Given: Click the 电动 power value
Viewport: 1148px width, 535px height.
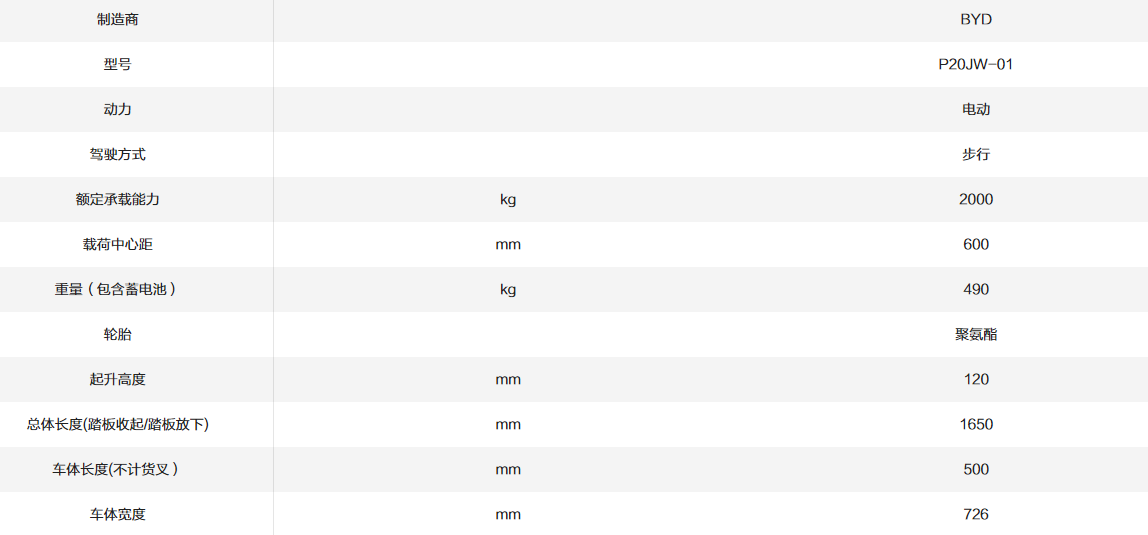Looking at the screenshot, I should [x=975, y=109].
